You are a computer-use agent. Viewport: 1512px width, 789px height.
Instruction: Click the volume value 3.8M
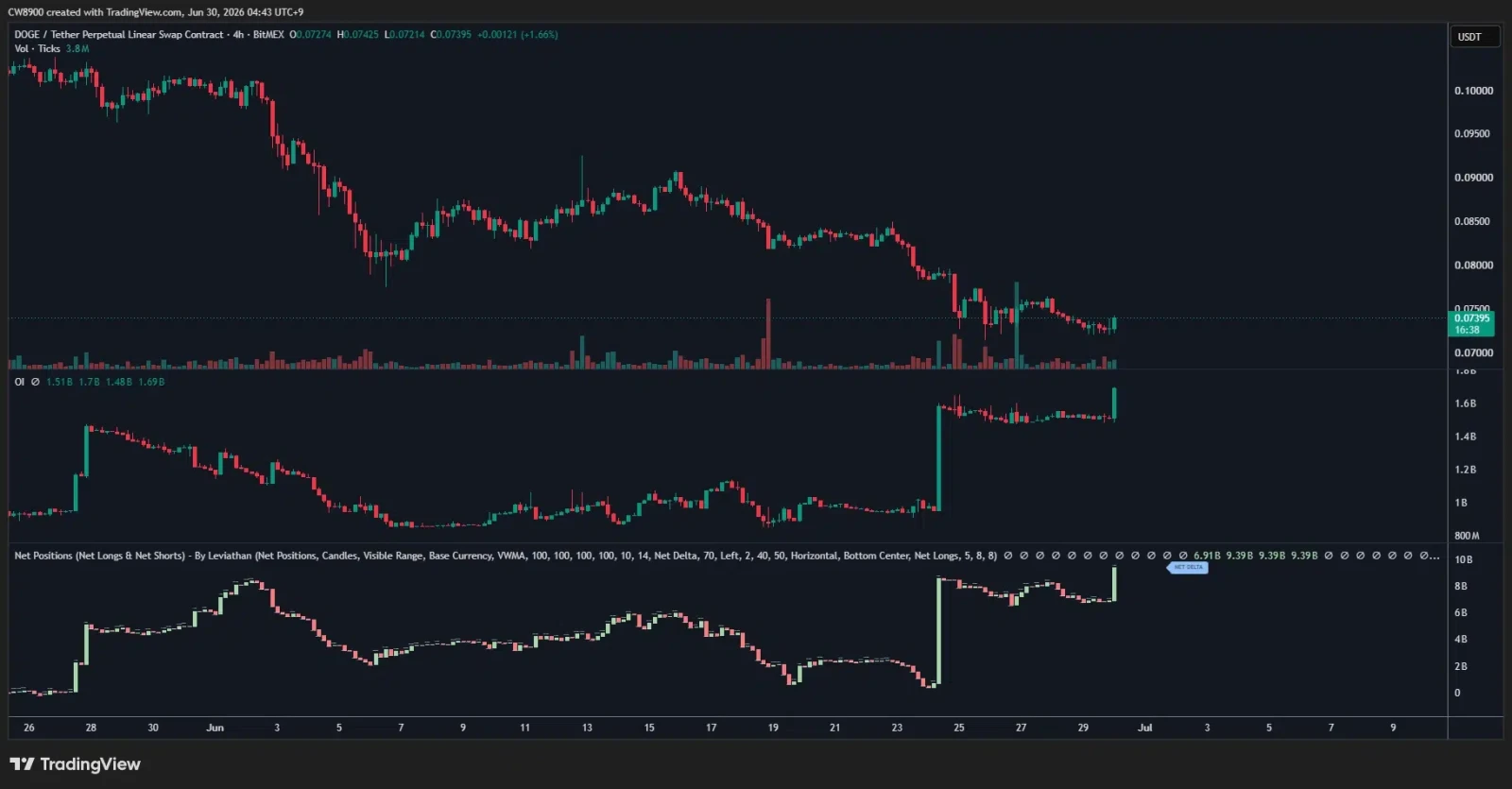[x=77, y=48]
